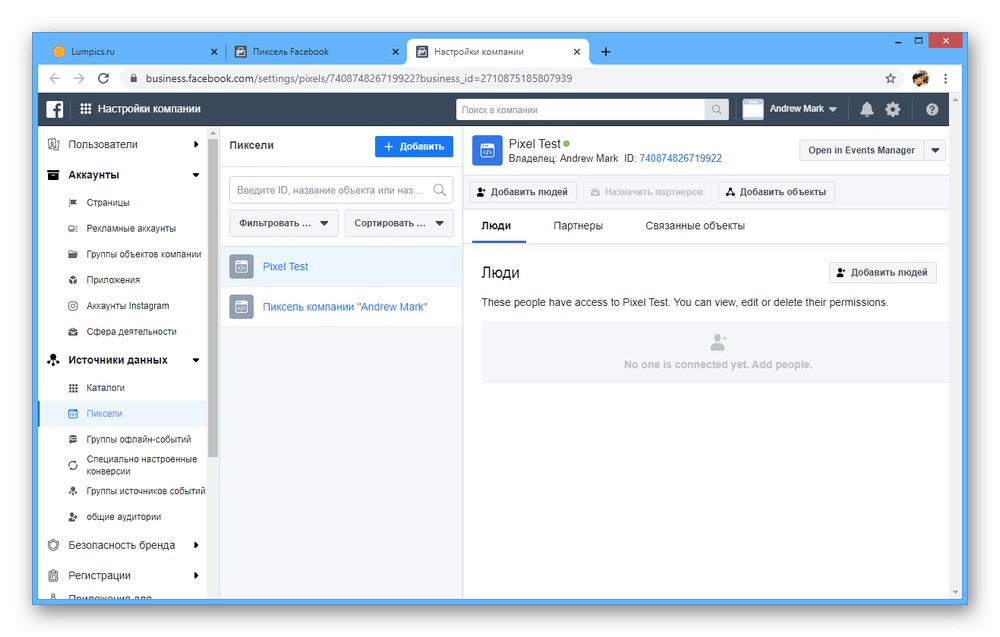Screen dimensions: 1000x637
Task: Open the settings gear icon
Action: tap(893, 109)
